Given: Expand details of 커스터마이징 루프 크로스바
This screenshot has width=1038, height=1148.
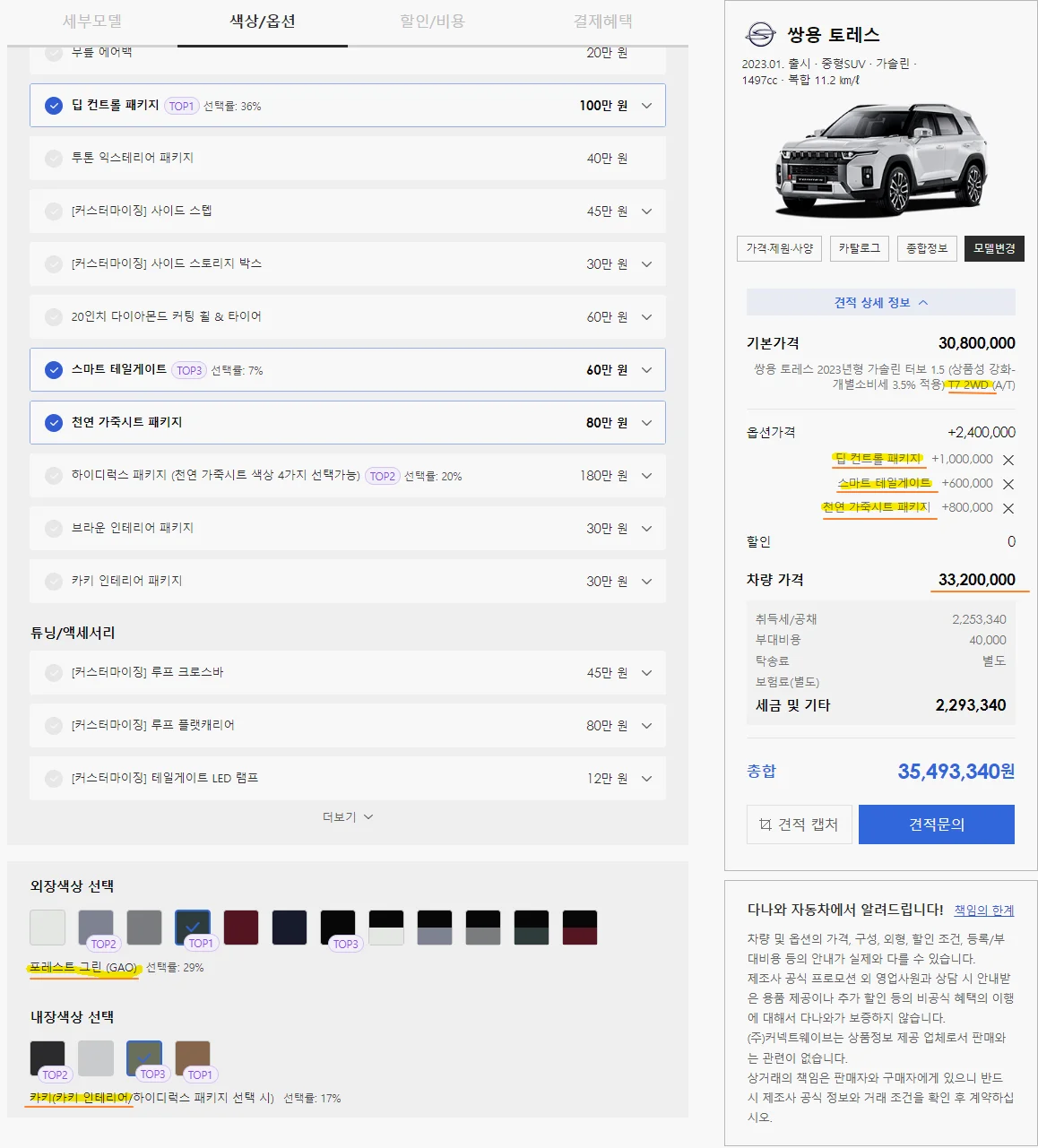Looking at the screenshot, I should point(646,672).
